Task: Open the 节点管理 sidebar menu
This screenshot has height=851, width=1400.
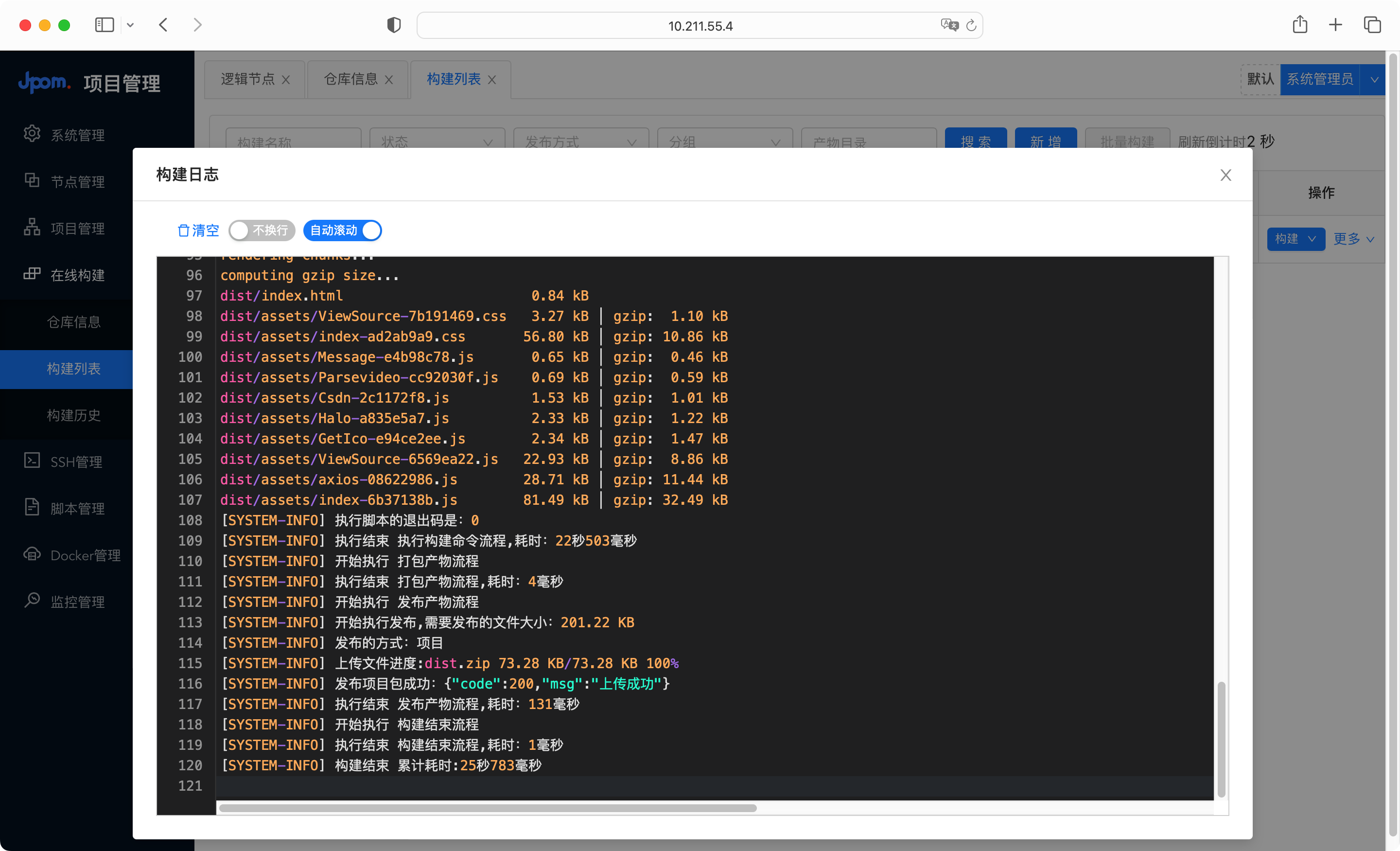Action: click(77, 181)
